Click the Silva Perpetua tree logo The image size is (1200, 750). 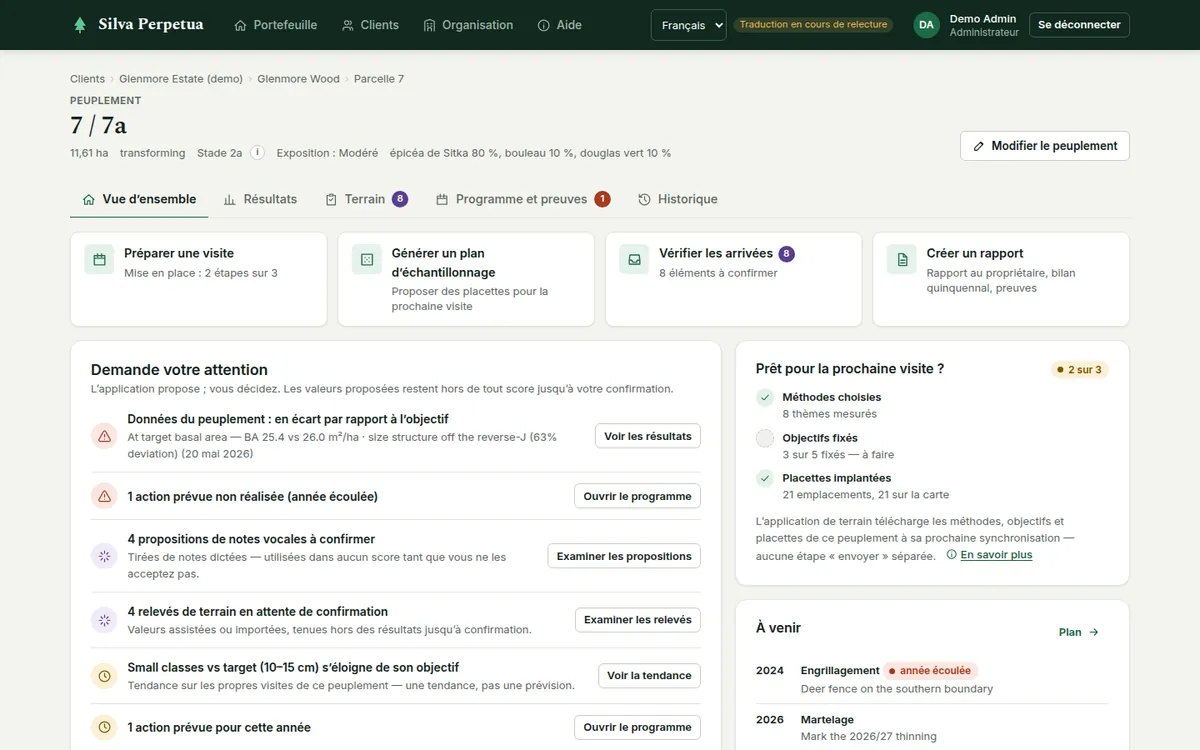coord(80,25)
